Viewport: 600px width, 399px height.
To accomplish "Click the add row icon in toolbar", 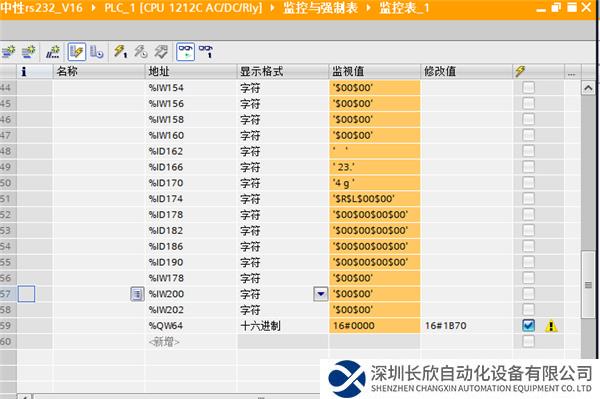I will [28, 52].
